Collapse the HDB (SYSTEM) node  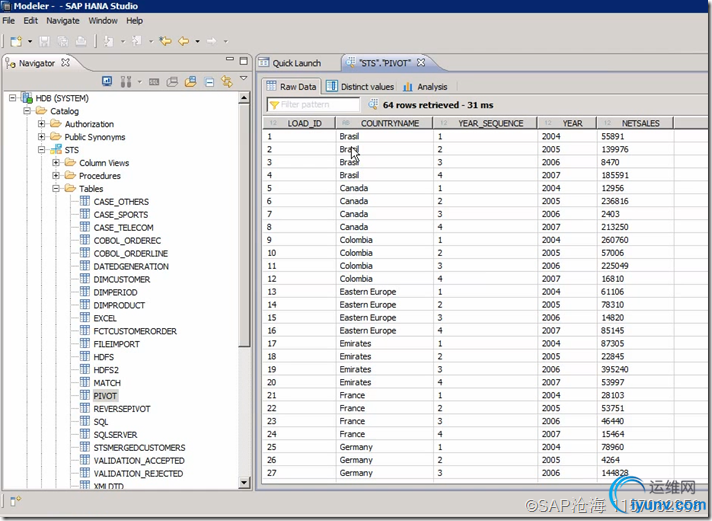point(13,98)
